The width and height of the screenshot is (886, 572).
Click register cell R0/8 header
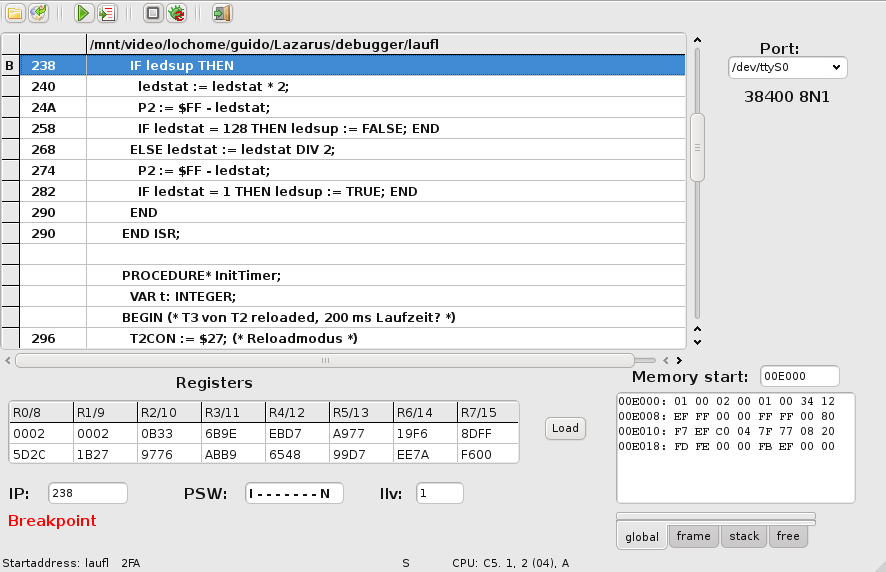click(41, 413)
